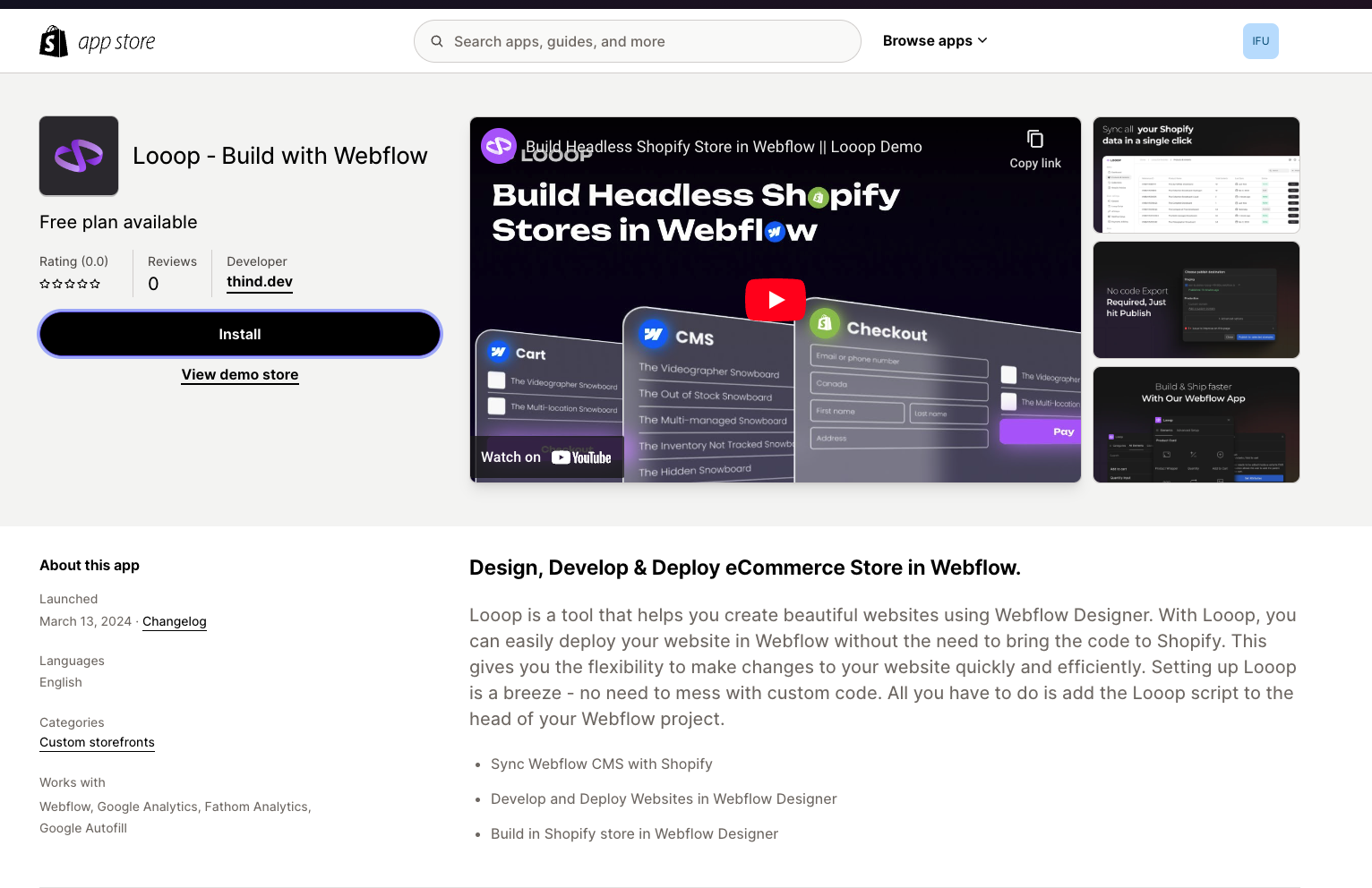Open the Changelog link

click(175, 621)
